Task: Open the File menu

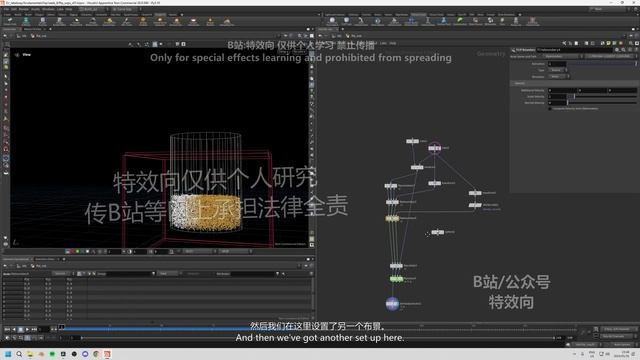Action: [x=7, y=9]
